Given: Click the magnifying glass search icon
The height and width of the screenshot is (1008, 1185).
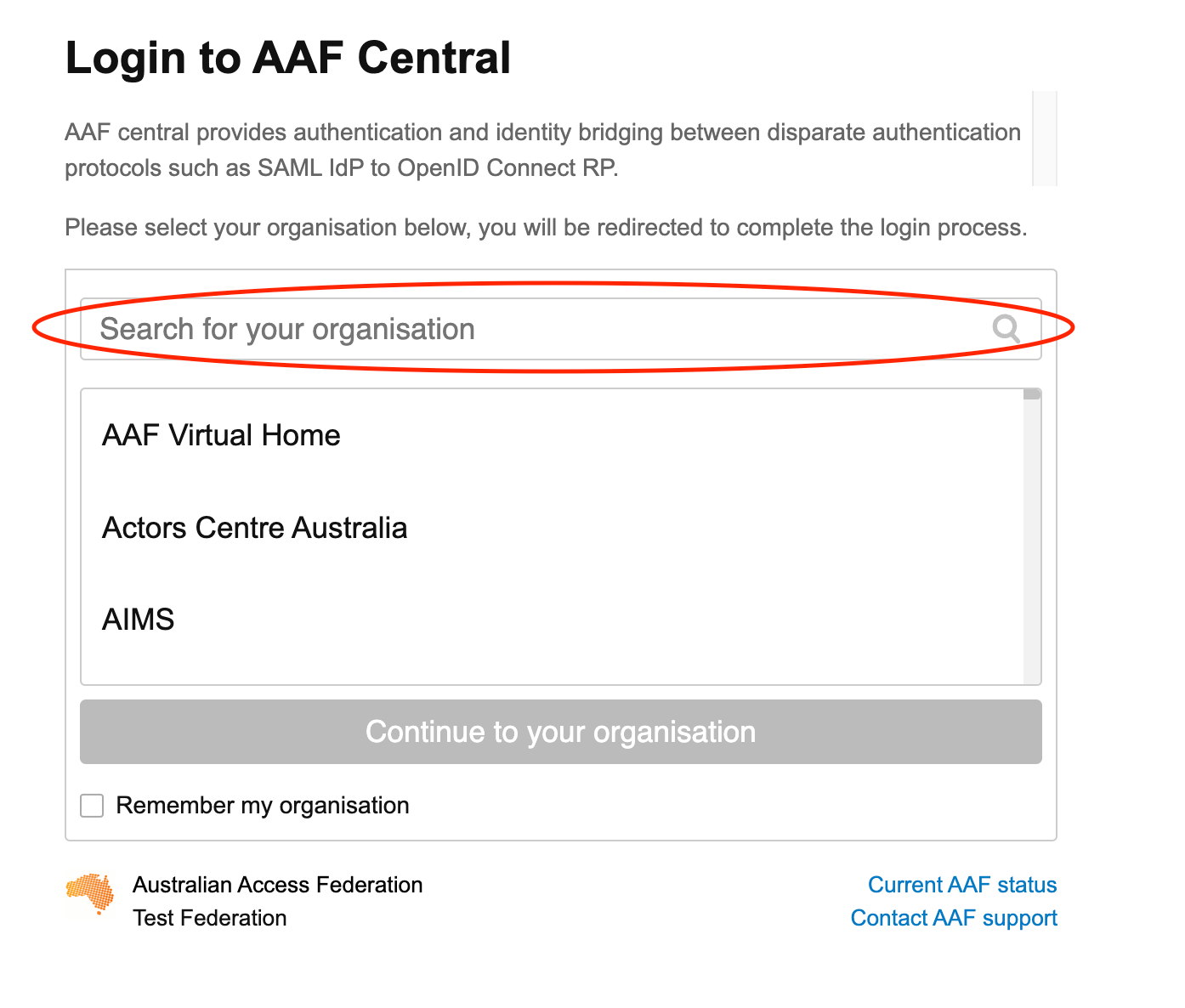Looking at the screenshot, I should coord(1006,328).
